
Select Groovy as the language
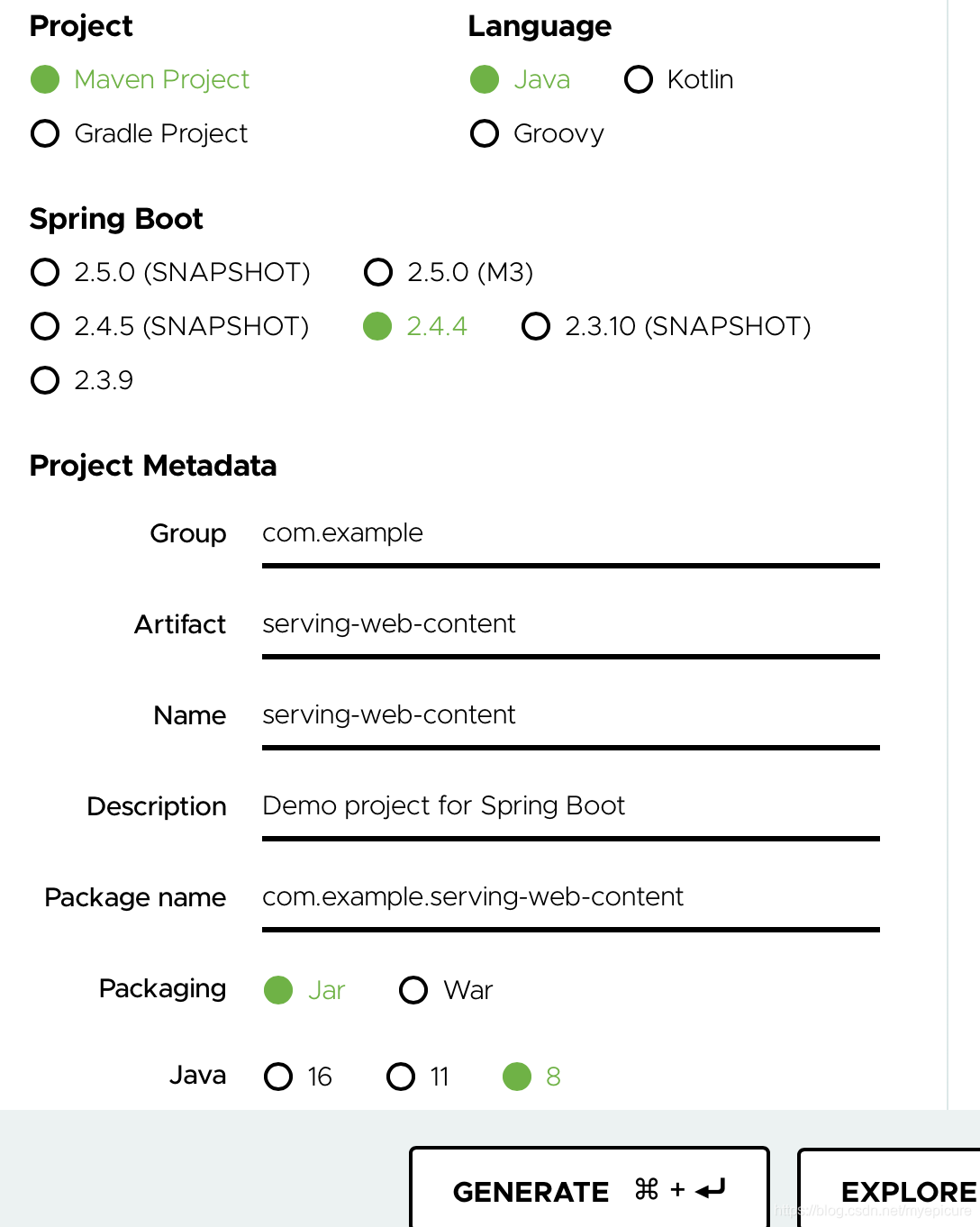pyautogui.click(x=485, y=133)
